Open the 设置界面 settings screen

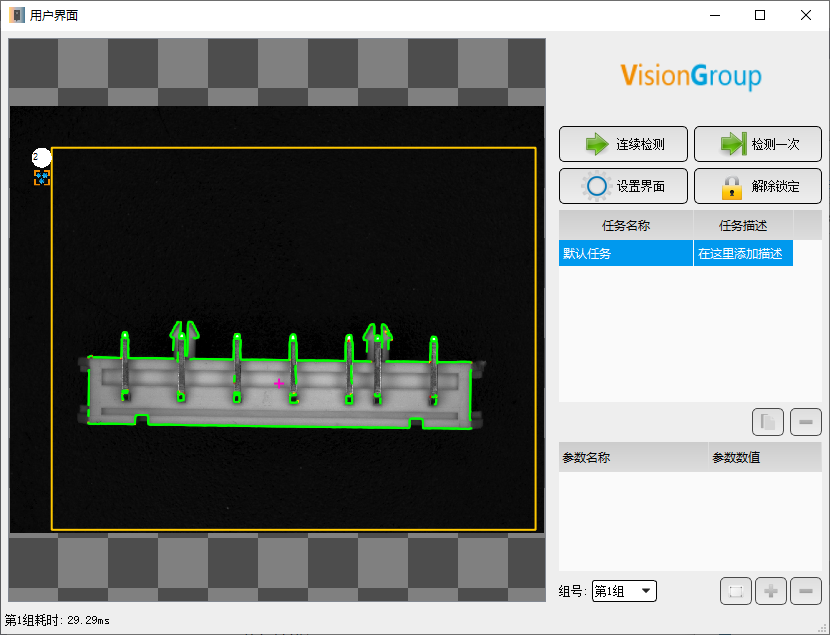[x=623, y=186]
